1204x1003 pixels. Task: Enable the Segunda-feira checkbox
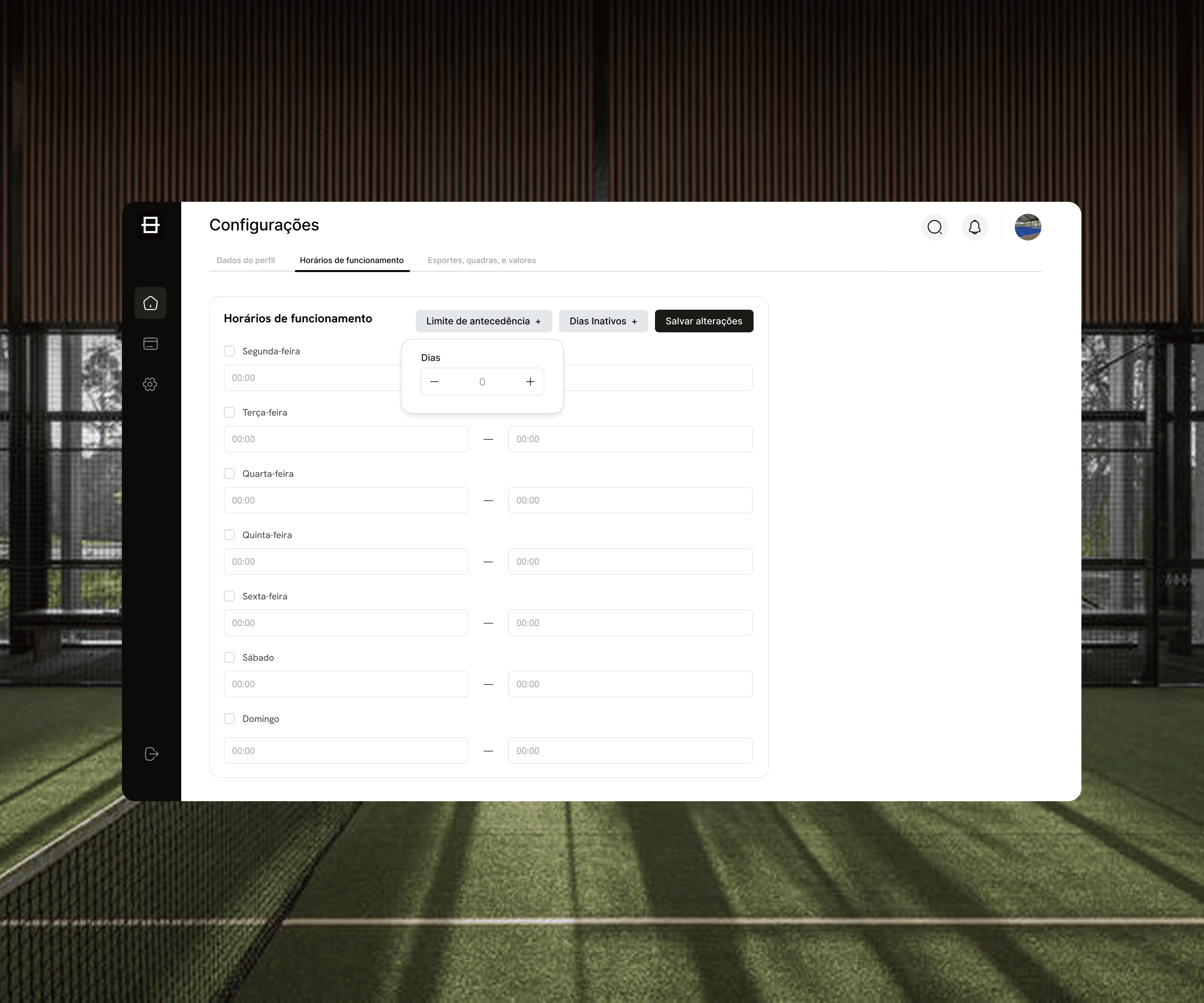coord(229,351)
